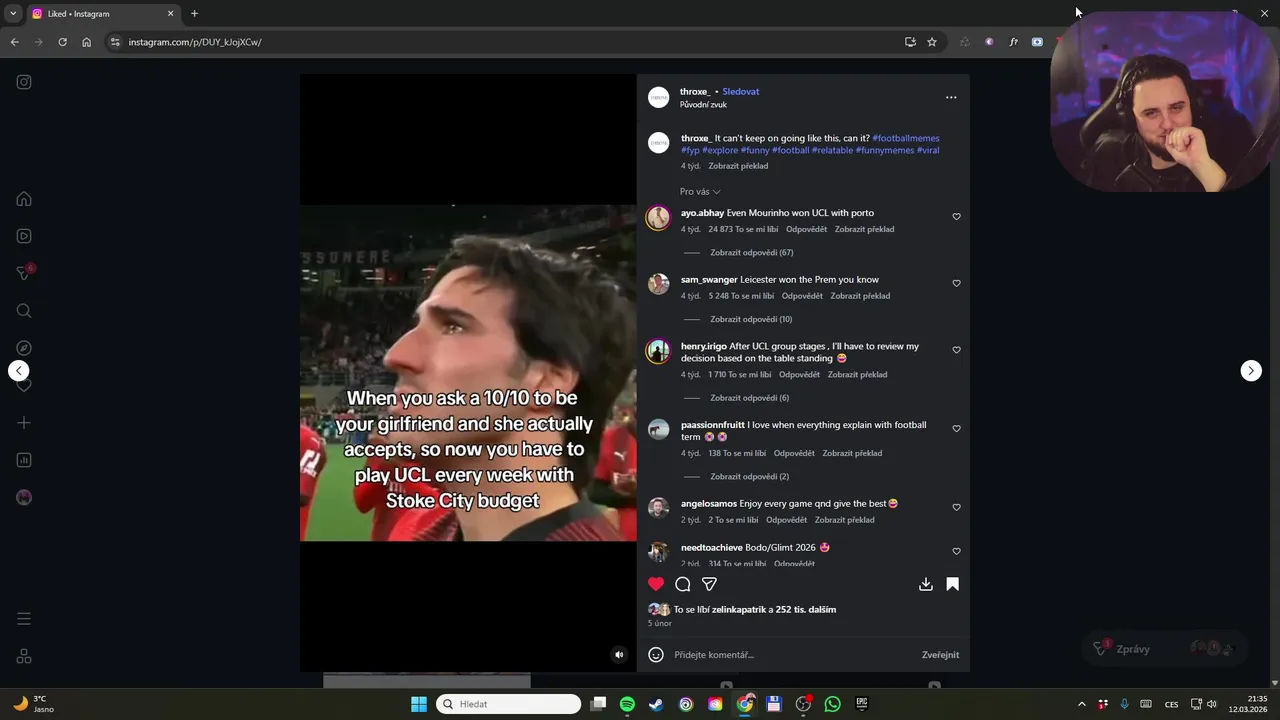The width and height of the screenshot is (1280, 720).
Task: Expand Pro vás comment sorting dropdown
Action: pos(700,192)
